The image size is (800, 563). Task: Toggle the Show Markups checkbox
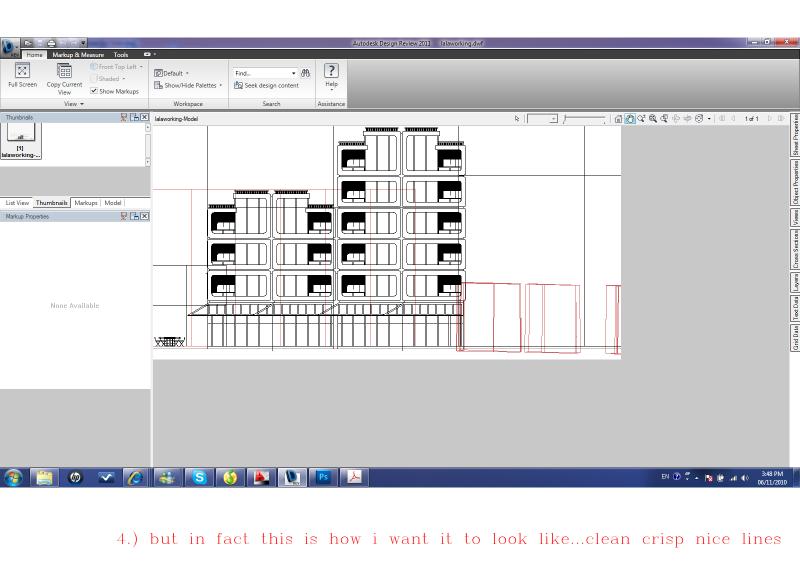click(94, 91)
